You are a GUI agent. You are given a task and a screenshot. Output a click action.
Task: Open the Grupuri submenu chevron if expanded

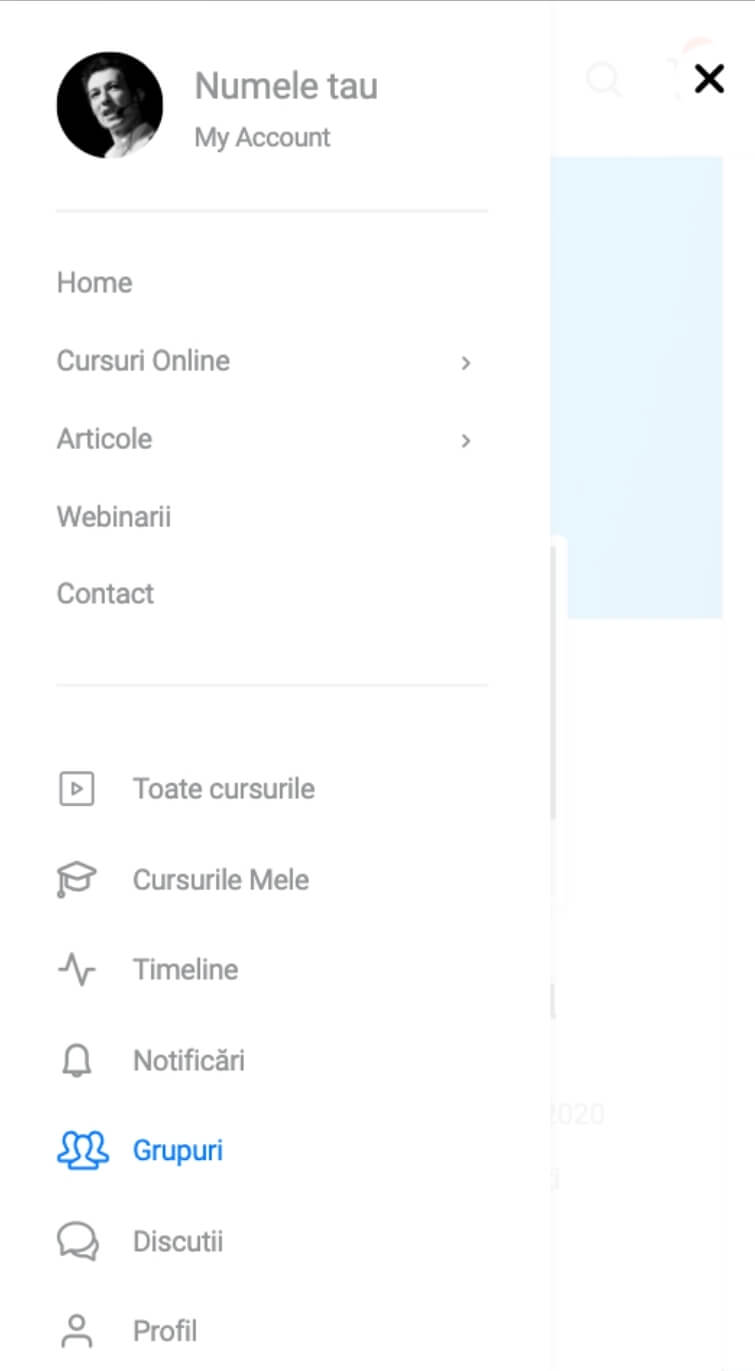click(x=177, y=1150)
